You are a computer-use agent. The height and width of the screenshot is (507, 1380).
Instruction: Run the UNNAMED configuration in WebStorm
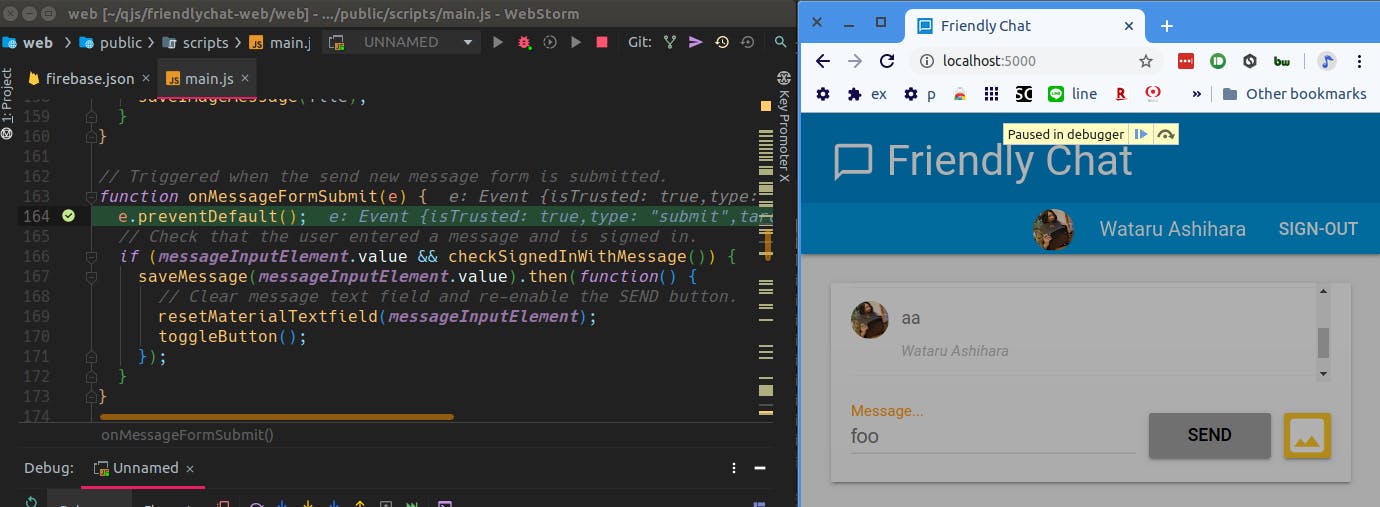(498, 42)
